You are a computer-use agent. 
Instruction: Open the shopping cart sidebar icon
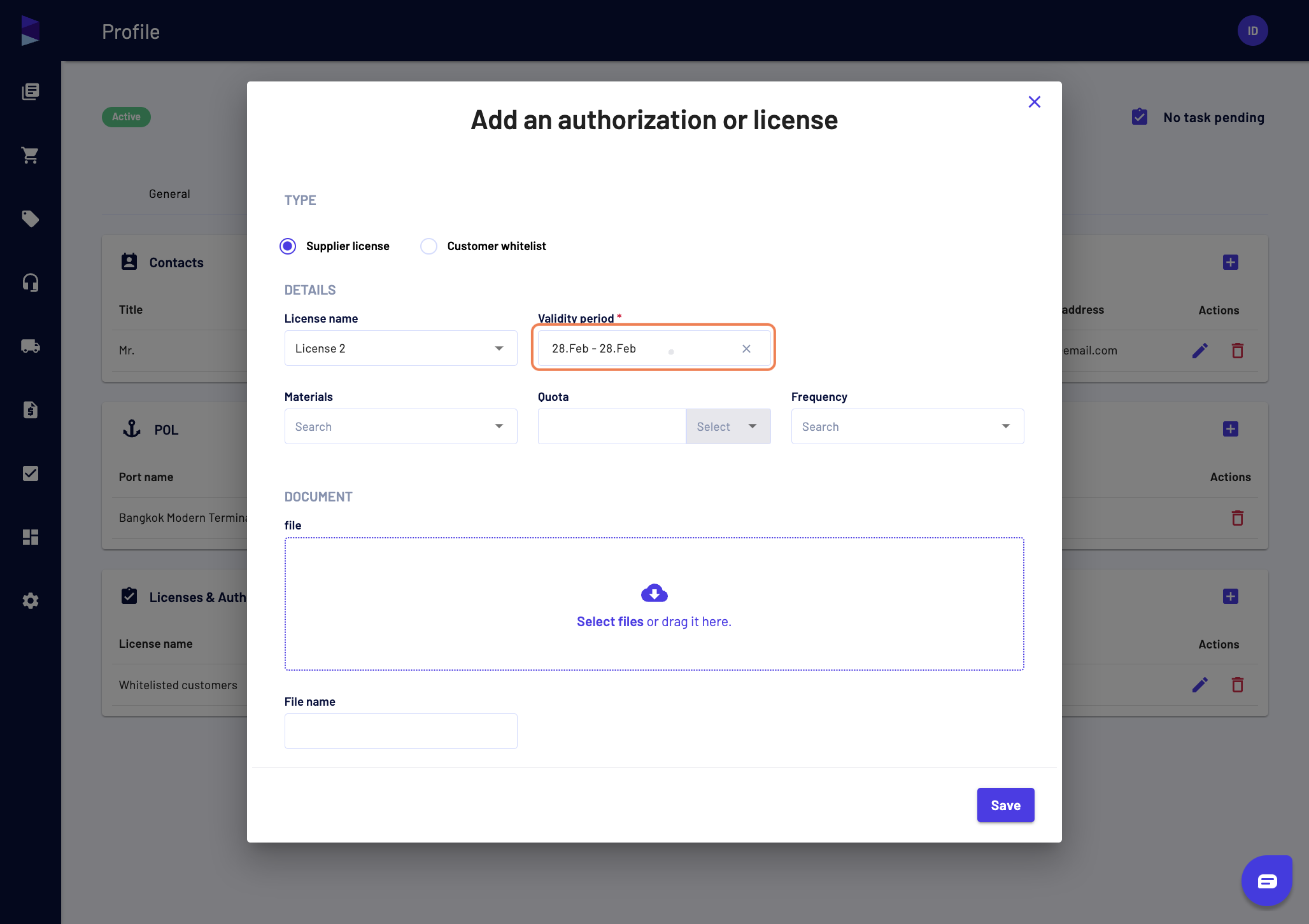31,155
